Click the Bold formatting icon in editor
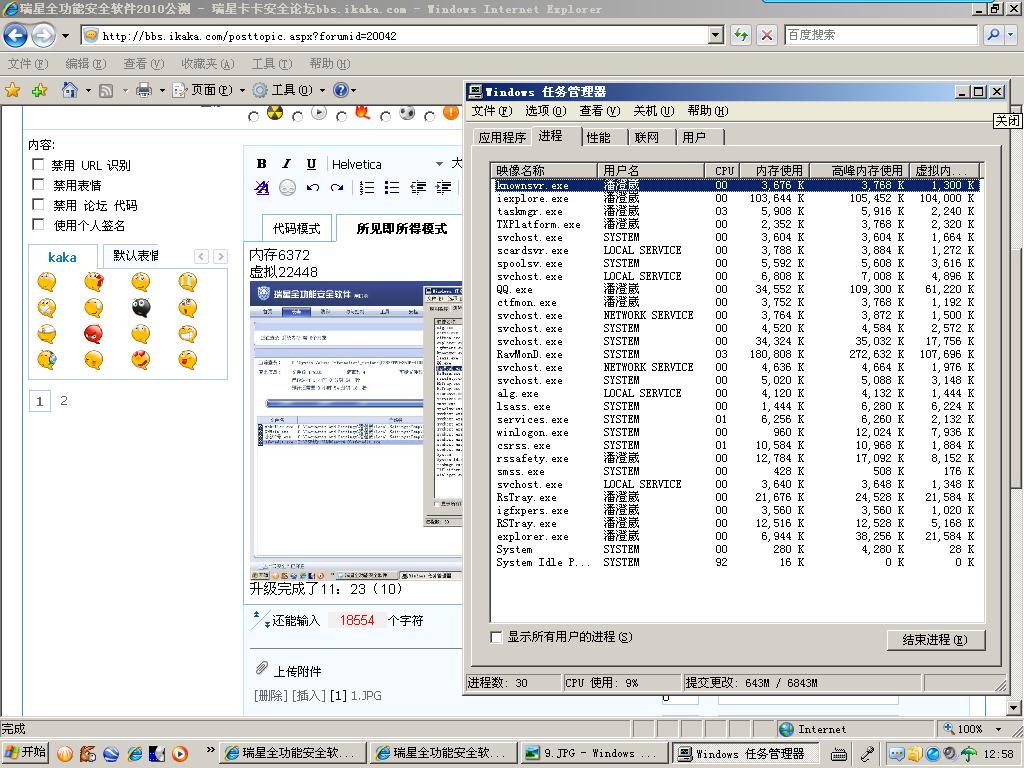Screen dimensions: 1024x768 [x=262, y=164]
